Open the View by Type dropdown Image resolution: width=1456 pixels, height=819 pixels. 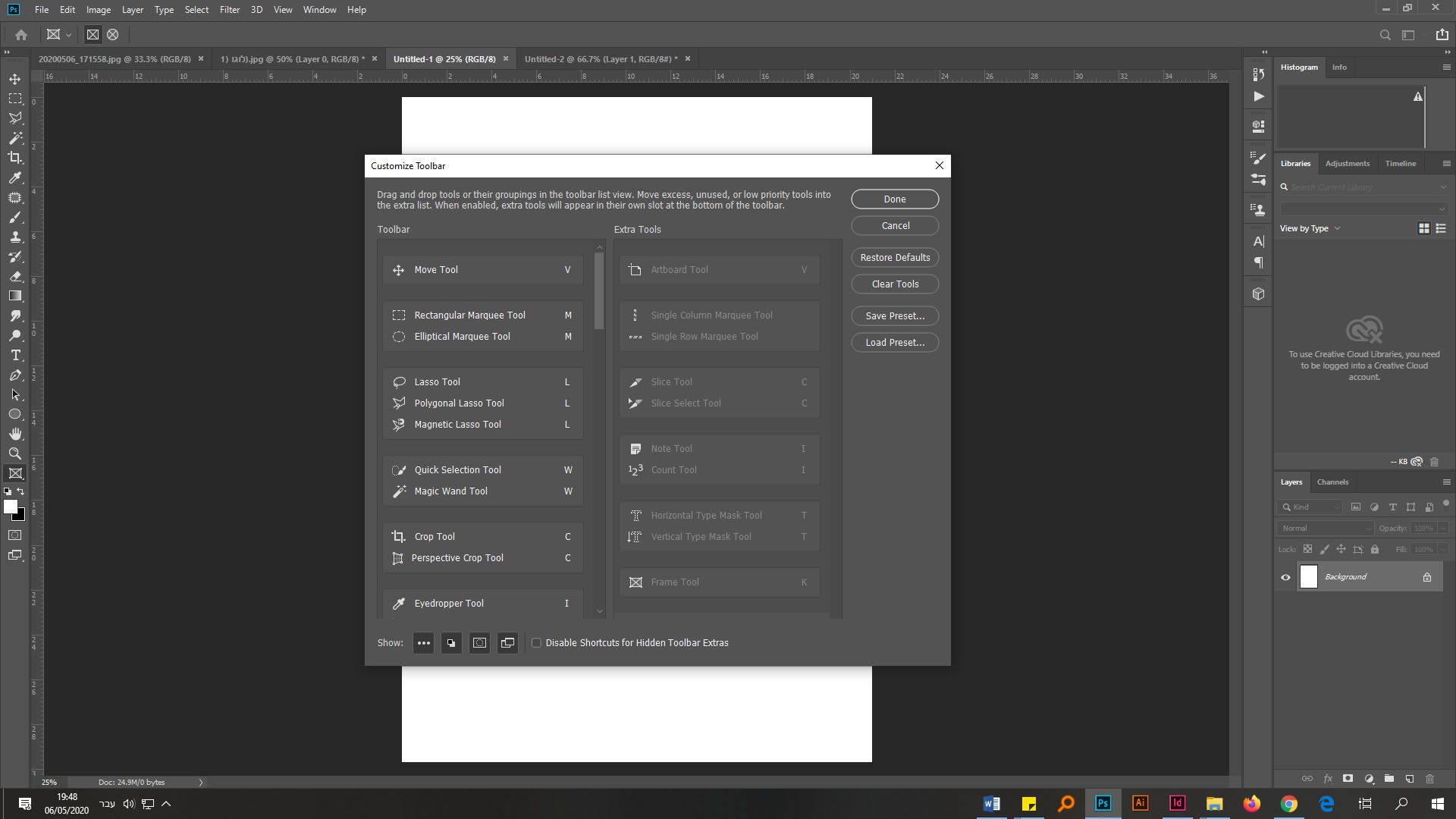(x=1310, y=228)
